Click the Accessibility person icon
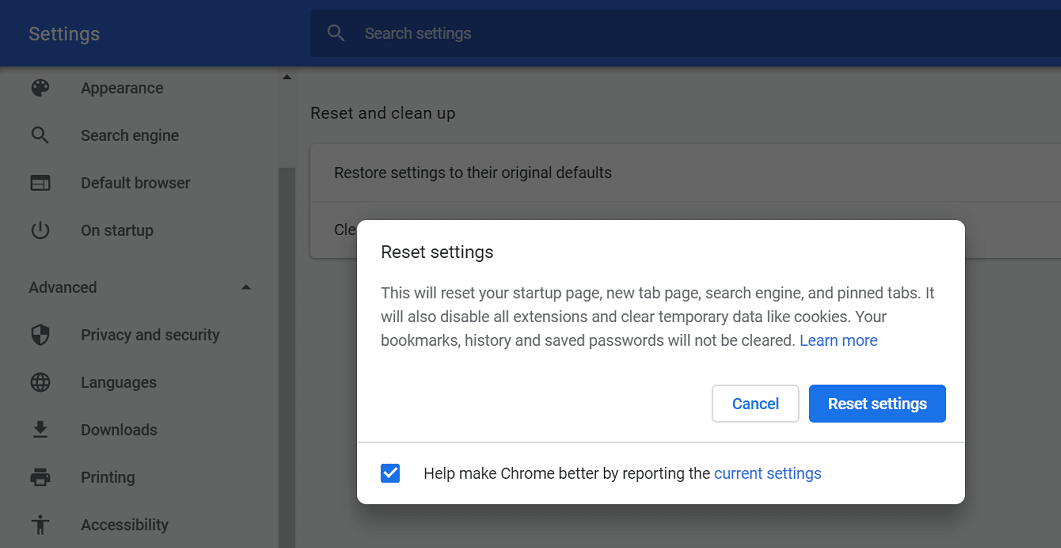This screenshot has width=1061, height=548. (40, 524)
